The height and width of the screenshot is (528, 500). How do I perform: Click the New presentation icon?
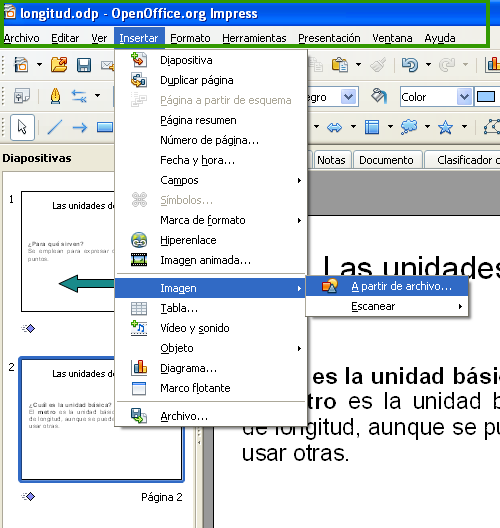point(21,64)
